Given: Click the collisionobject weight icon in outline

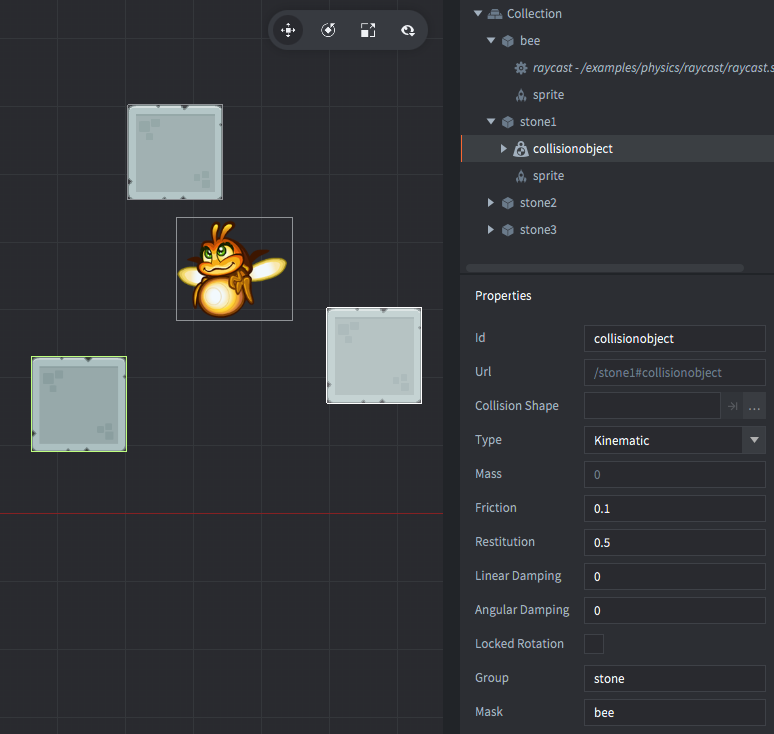Looking at the screenshot, I should 520,149.
